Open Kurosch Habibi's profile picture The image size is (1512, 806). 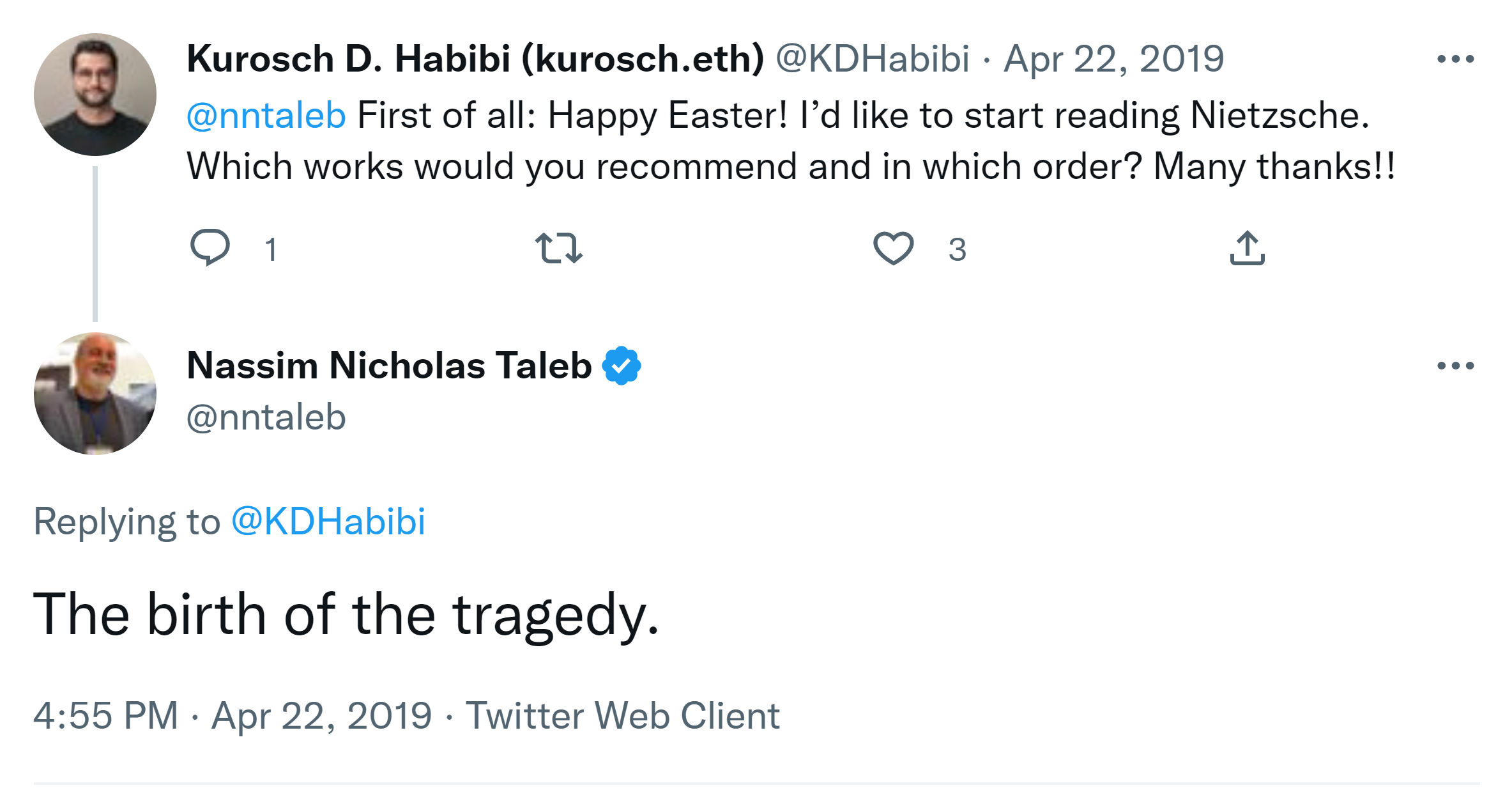tap(95, 95)
